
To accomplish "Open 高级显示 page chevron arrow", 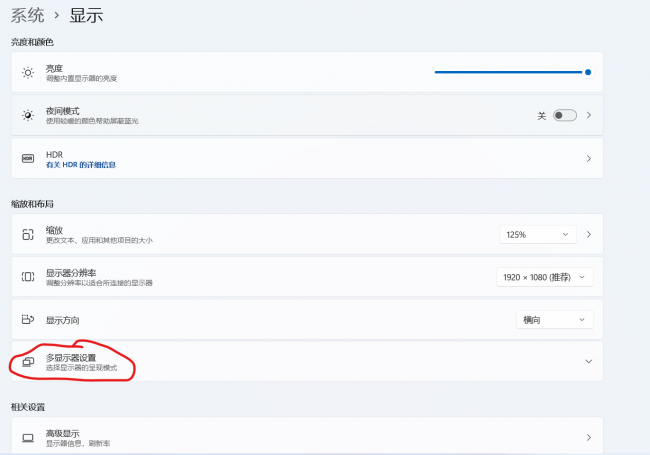I will pos(589,438).
